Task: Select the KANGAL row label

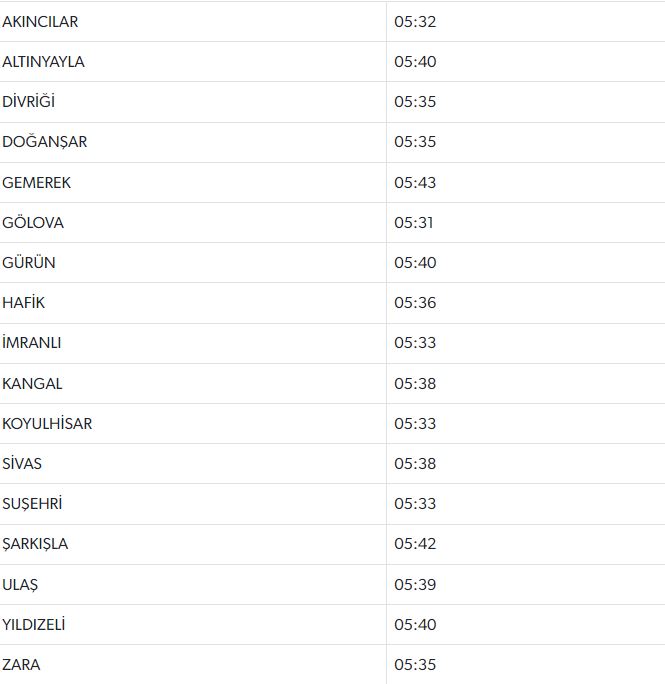Action: click(x=32, y=384)
